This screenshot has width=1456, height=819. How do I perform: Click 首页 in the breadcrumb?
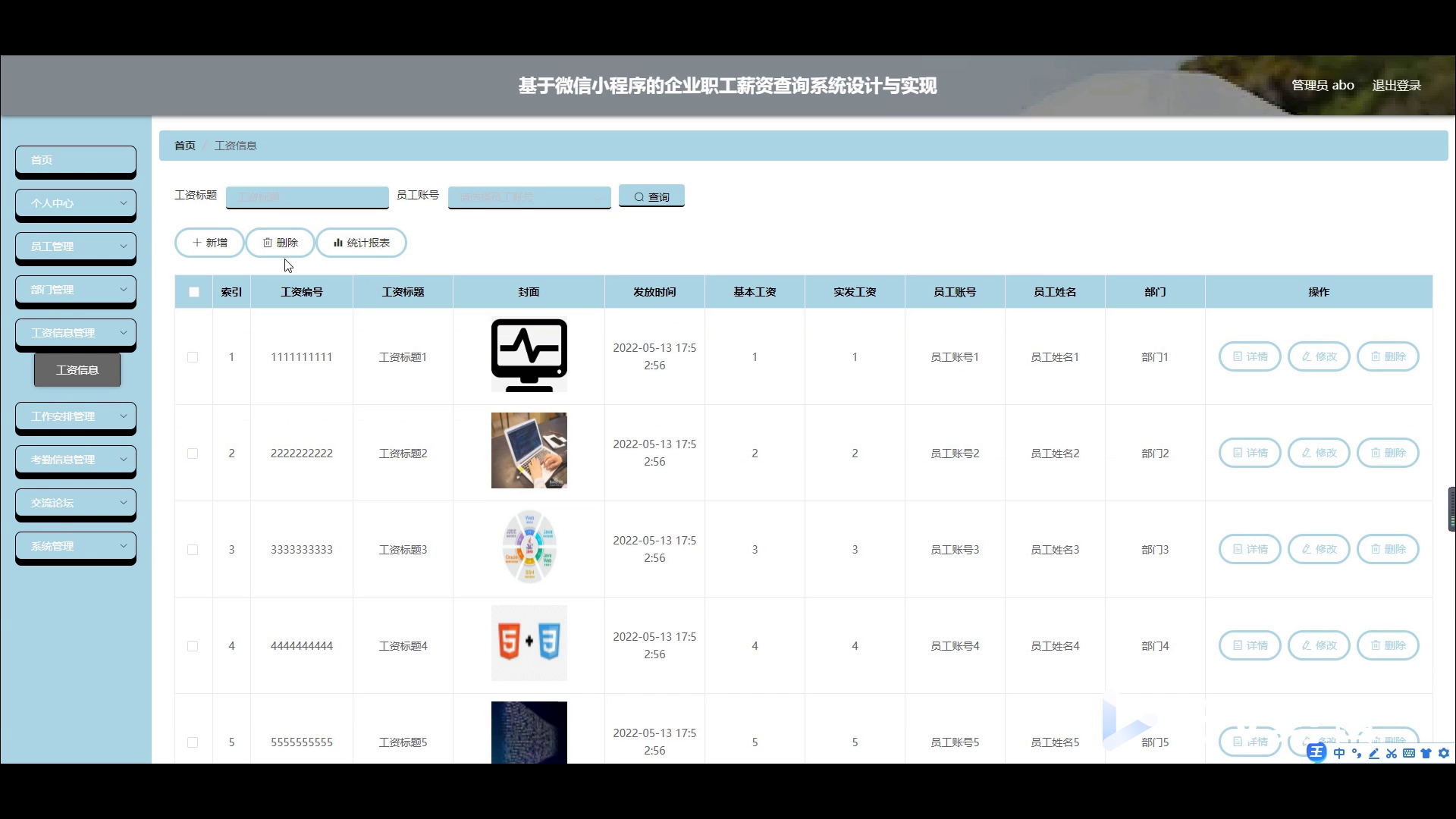[x=185, y=146]
